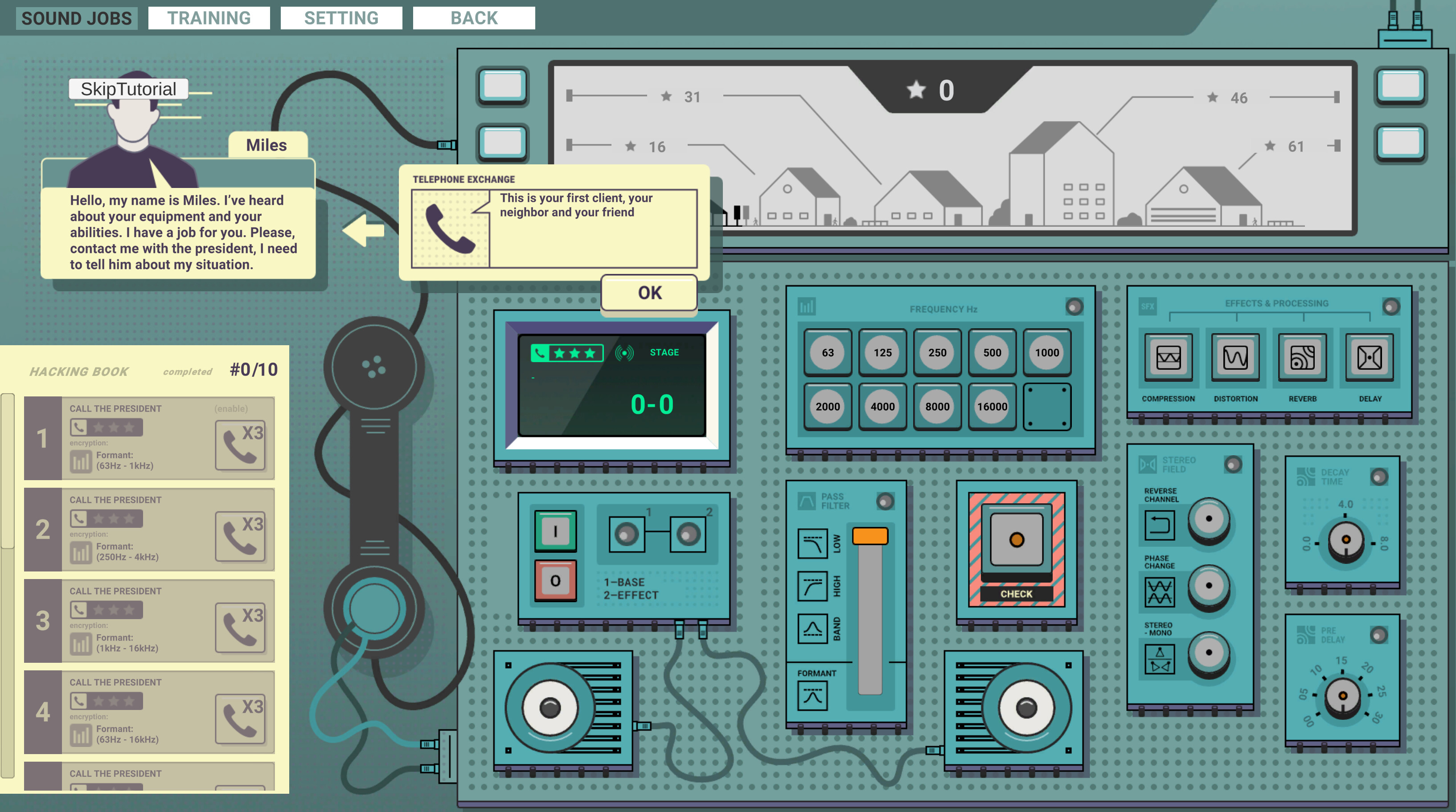Screen dimensions: 1456x812
Task: Click the phone icon in Telephone Exchange dialog
Action: click(450, 229)
